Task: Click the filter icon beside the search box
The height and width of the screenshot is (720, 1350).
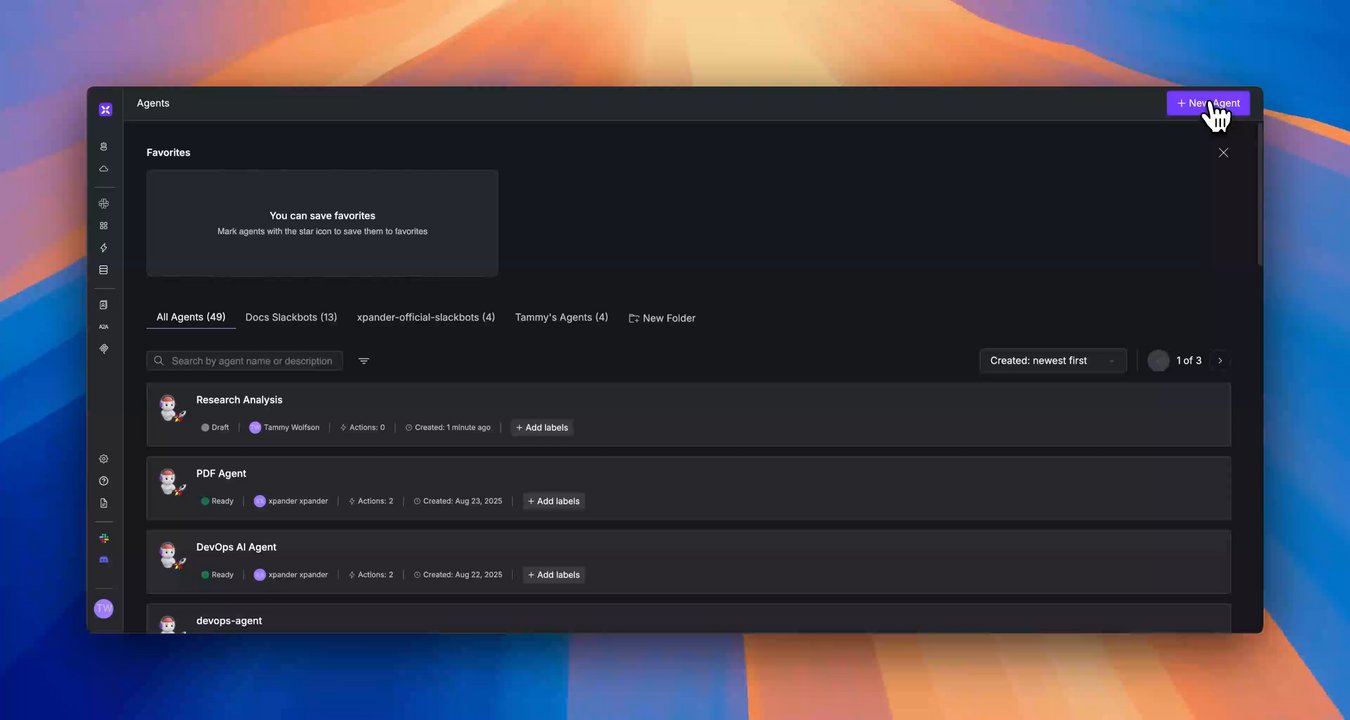Action: [364, 361]
